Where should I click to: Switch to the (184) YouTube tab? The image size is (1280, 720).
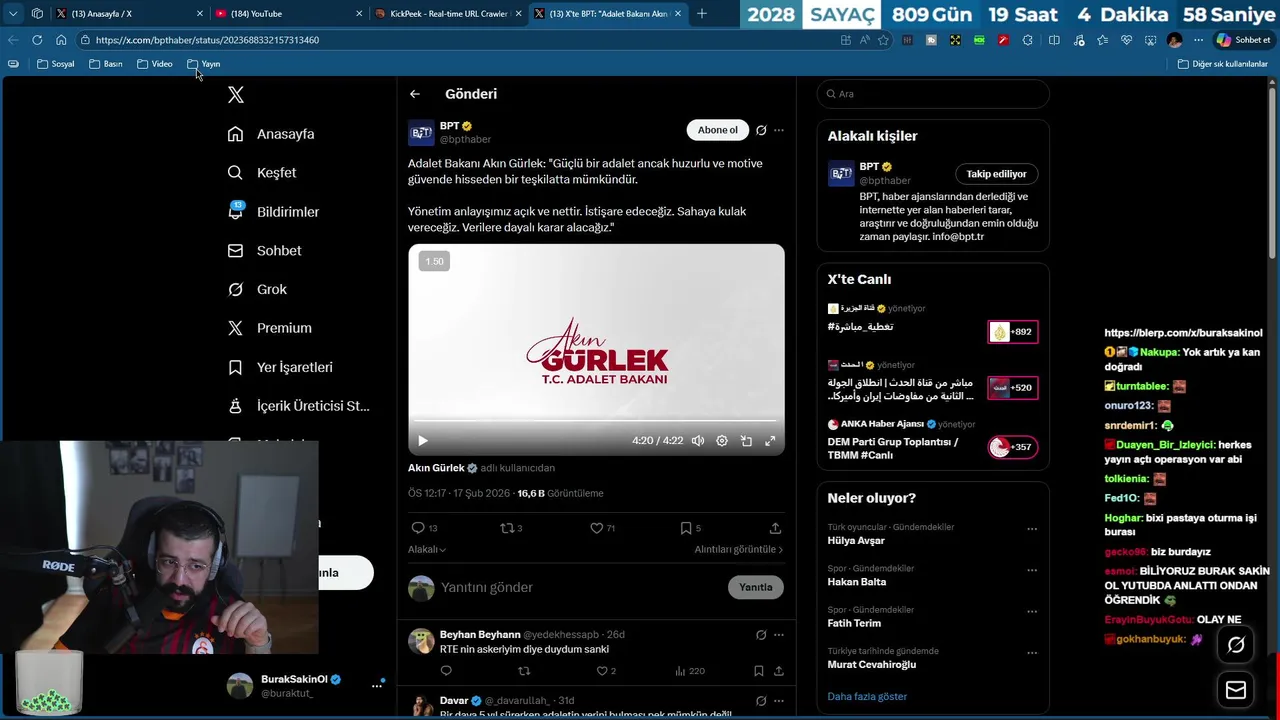point(288,14)
